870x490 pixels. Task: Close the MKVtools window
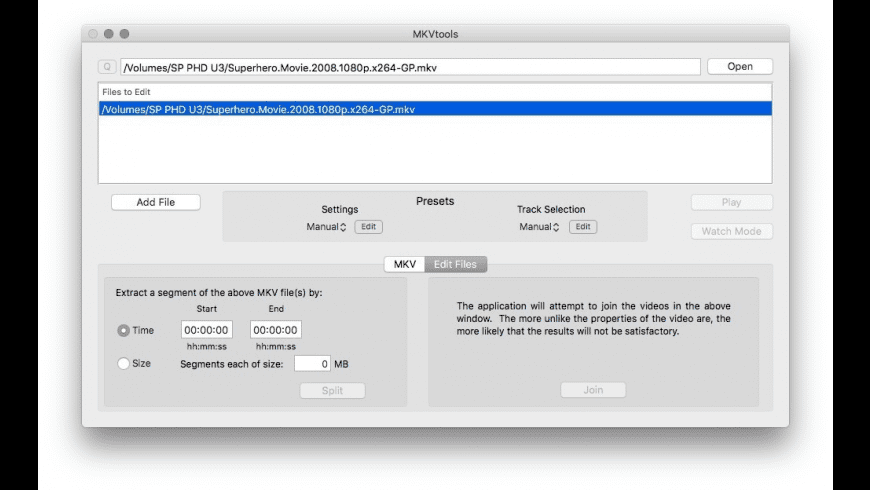click(x=93, y=34)
